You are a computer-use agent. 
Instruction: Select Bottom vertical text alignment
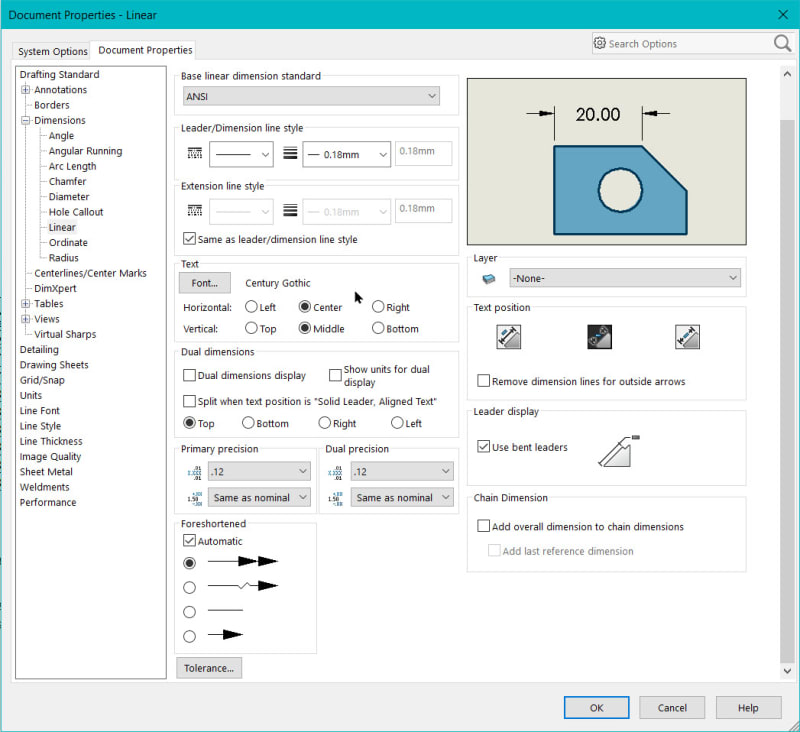378,328
